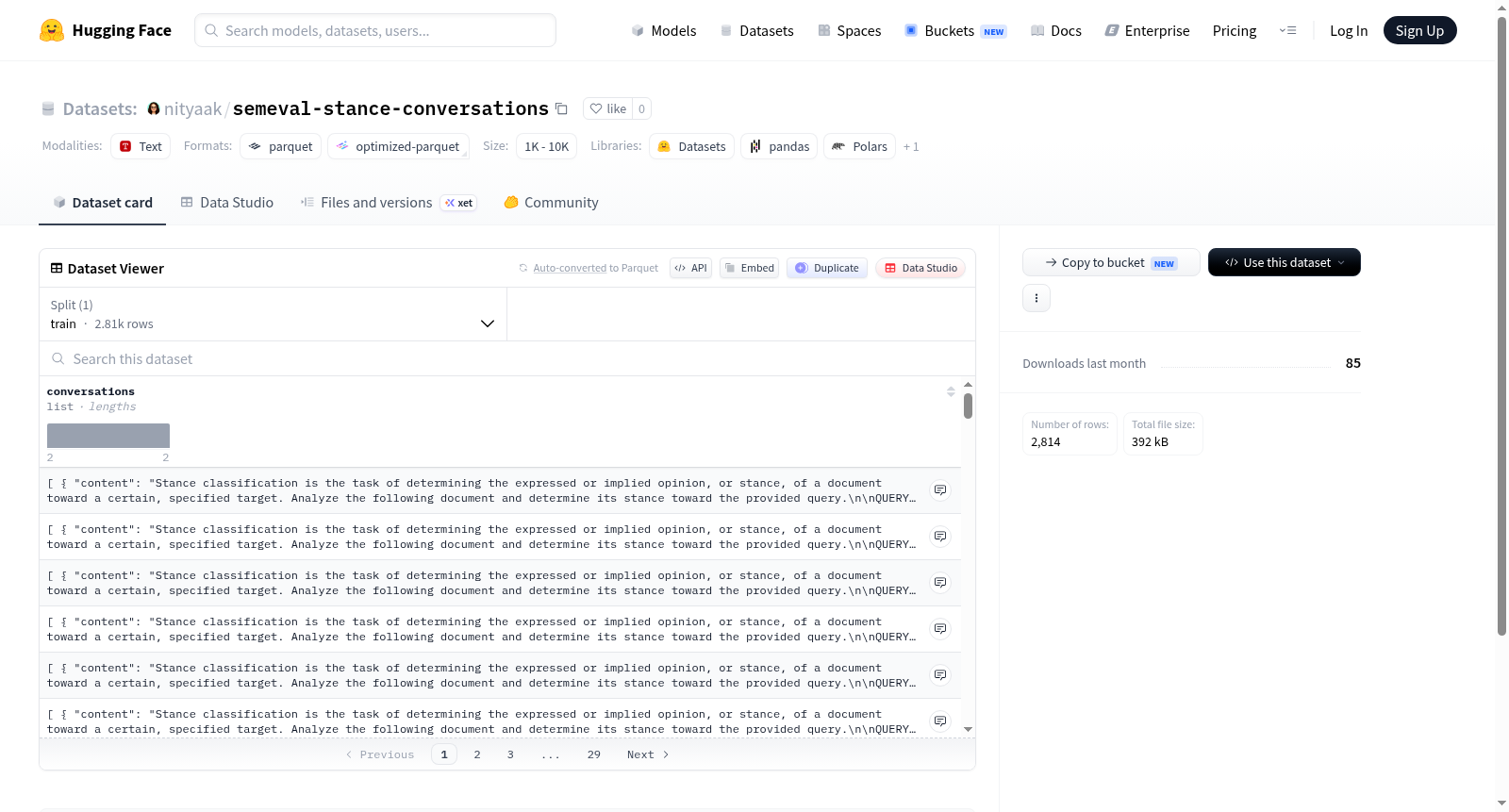Go to page 2 of the dataset
Image resolution: width=1509 pixels, height=812 pixels.
tap(477, 754)
